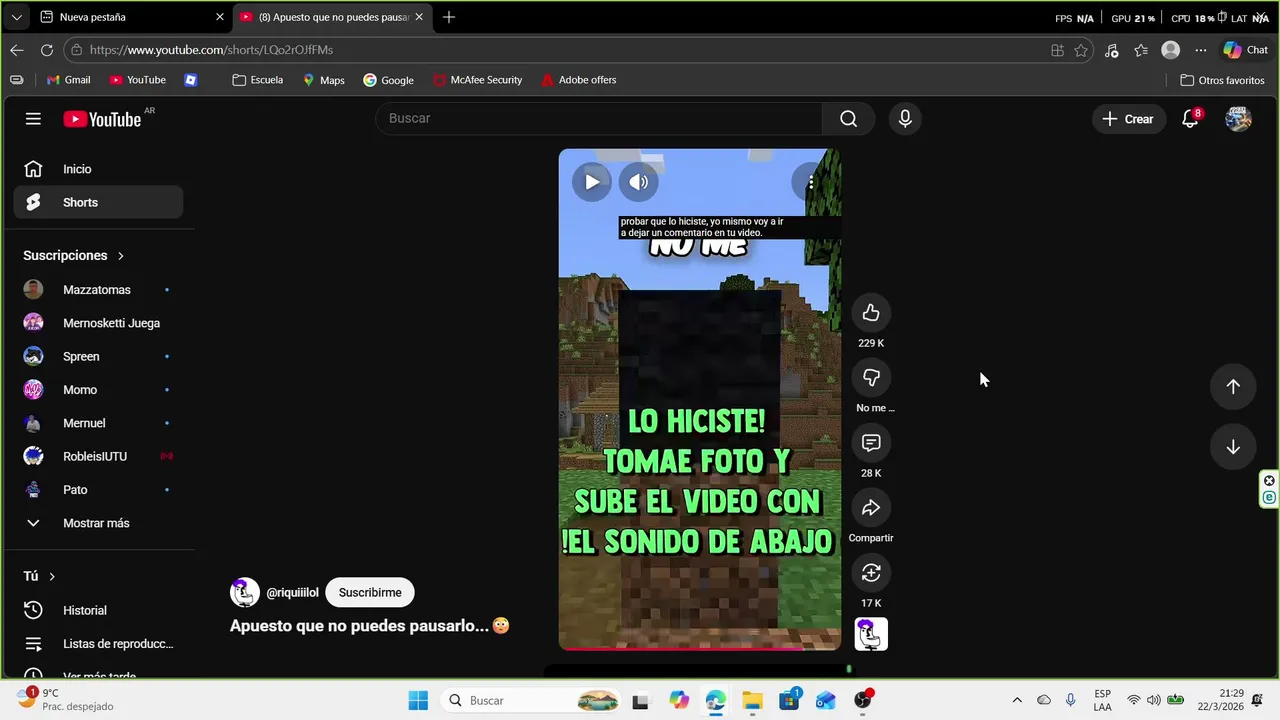Go to next Short with down arrow

tap(1233, 447)
